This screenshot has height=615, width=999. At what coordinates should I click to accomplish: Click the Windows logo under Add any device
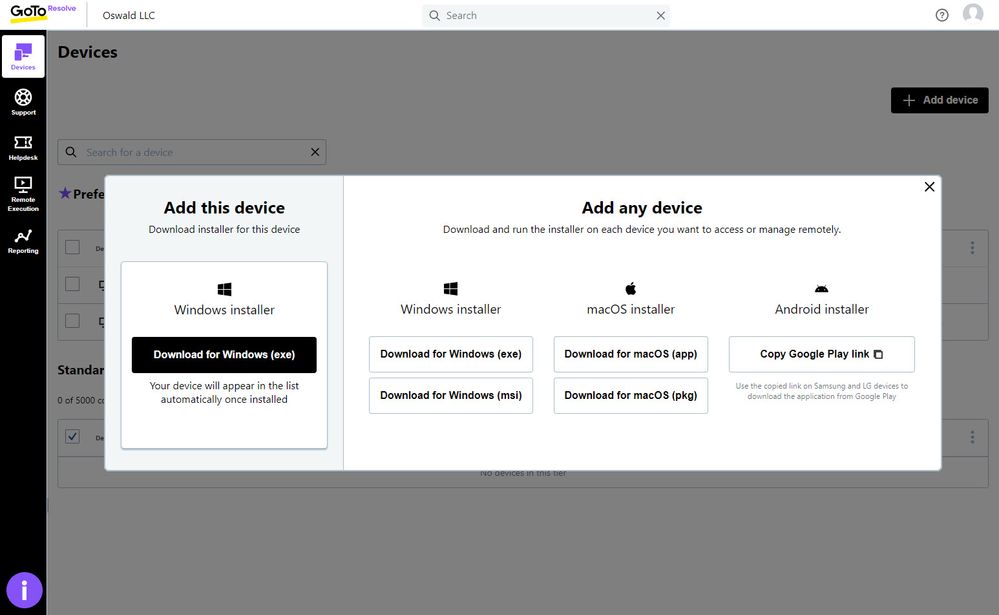tap(450, 289)
